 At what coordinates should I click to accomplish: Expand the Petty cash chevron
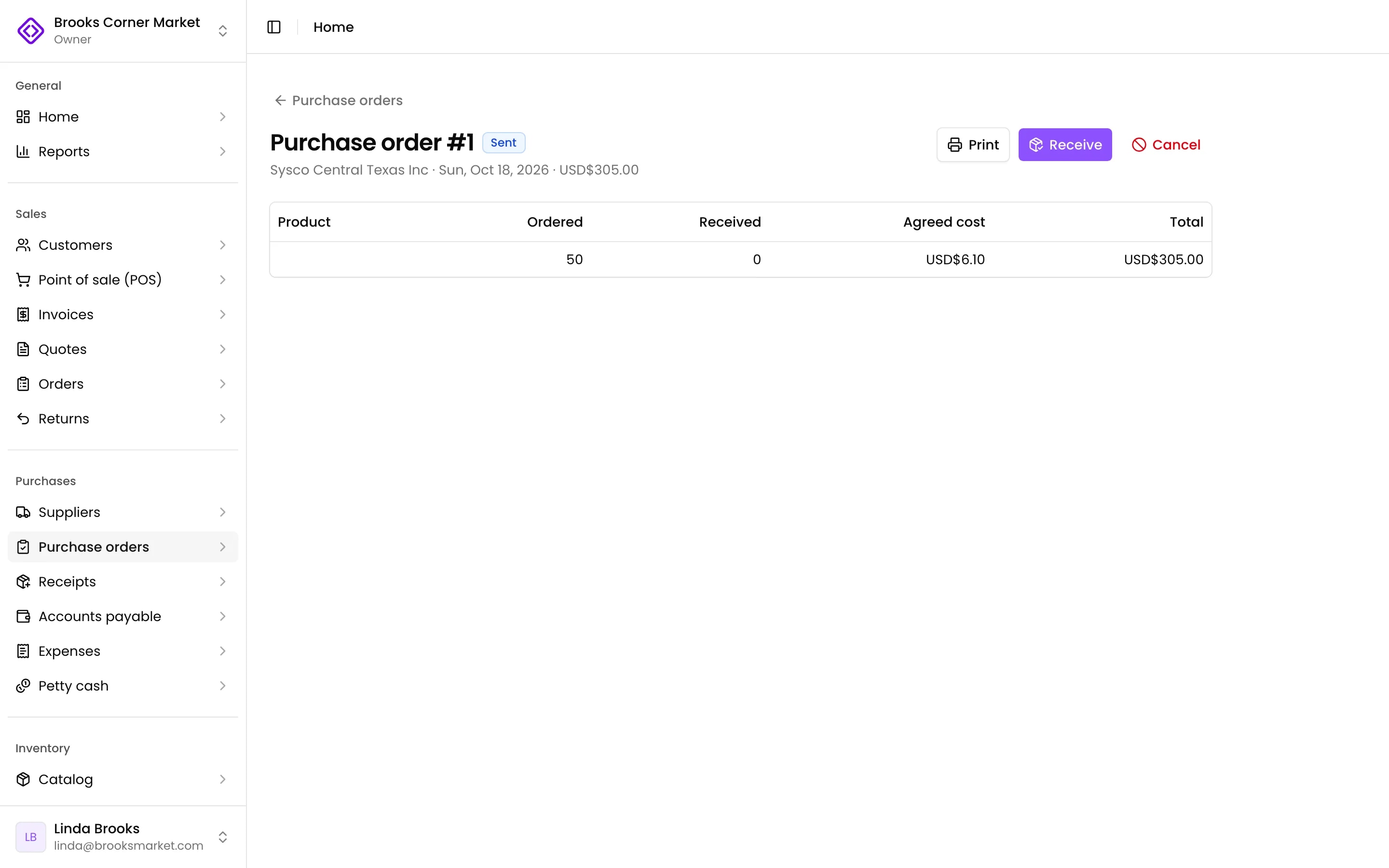point(223,686)
